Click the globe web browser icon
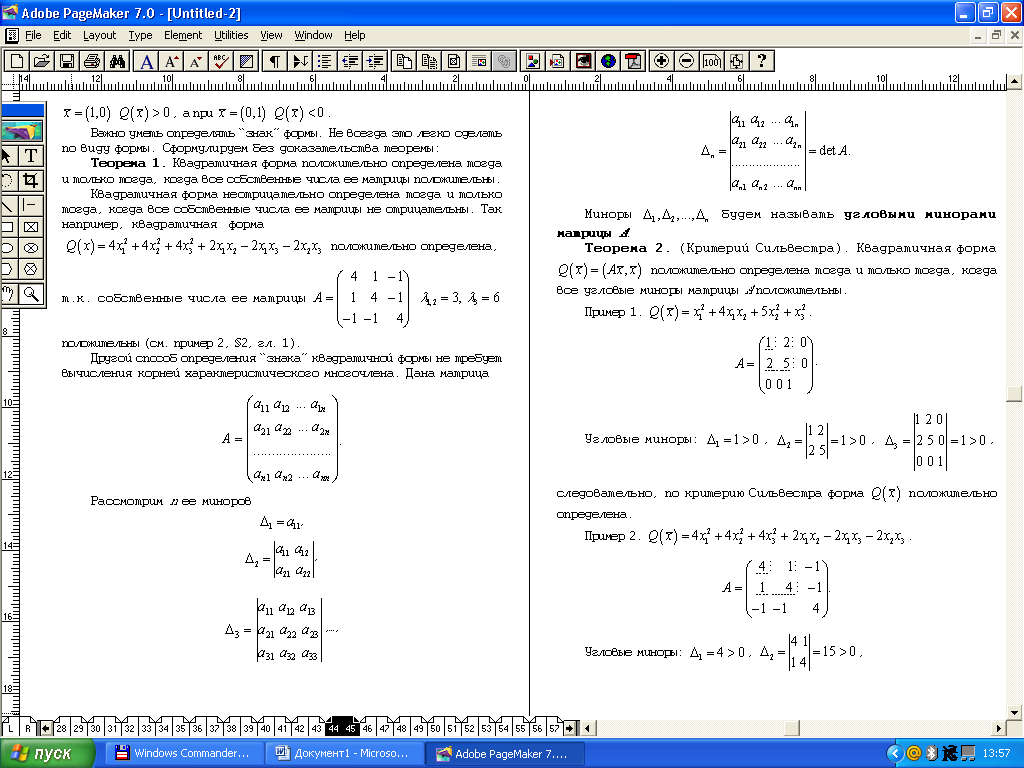1024x768 pixels. (609, 61)
